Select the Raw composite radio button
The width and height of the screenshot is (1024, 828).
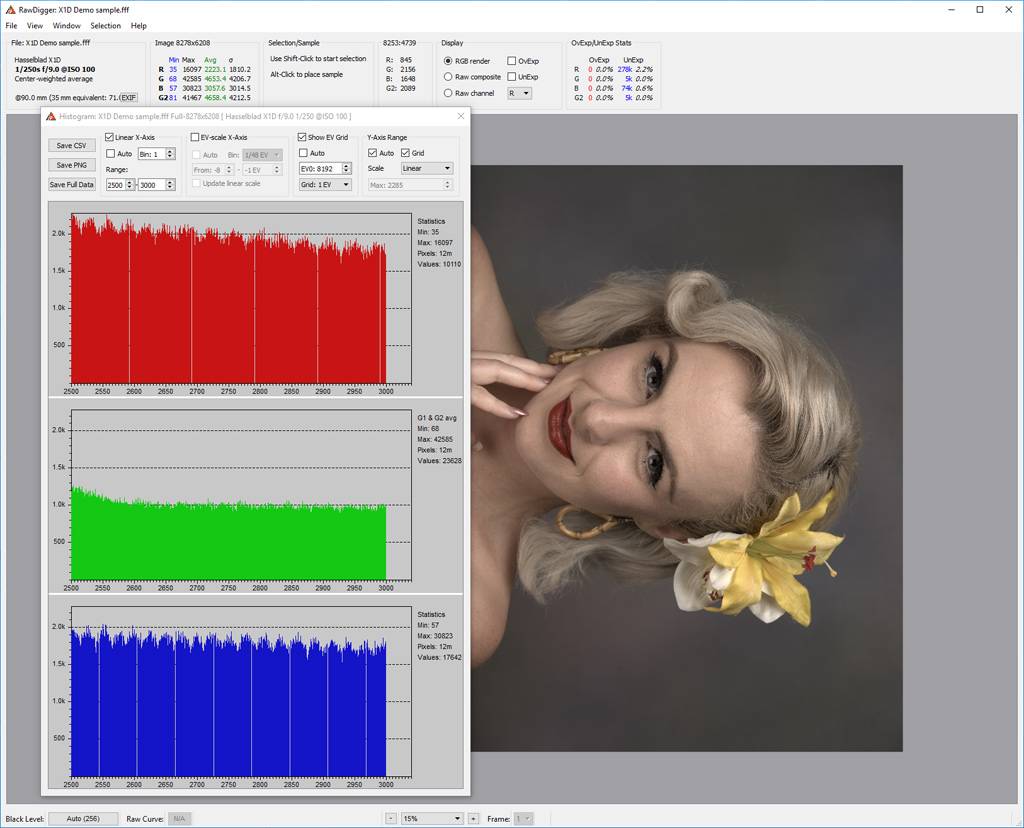448,77
